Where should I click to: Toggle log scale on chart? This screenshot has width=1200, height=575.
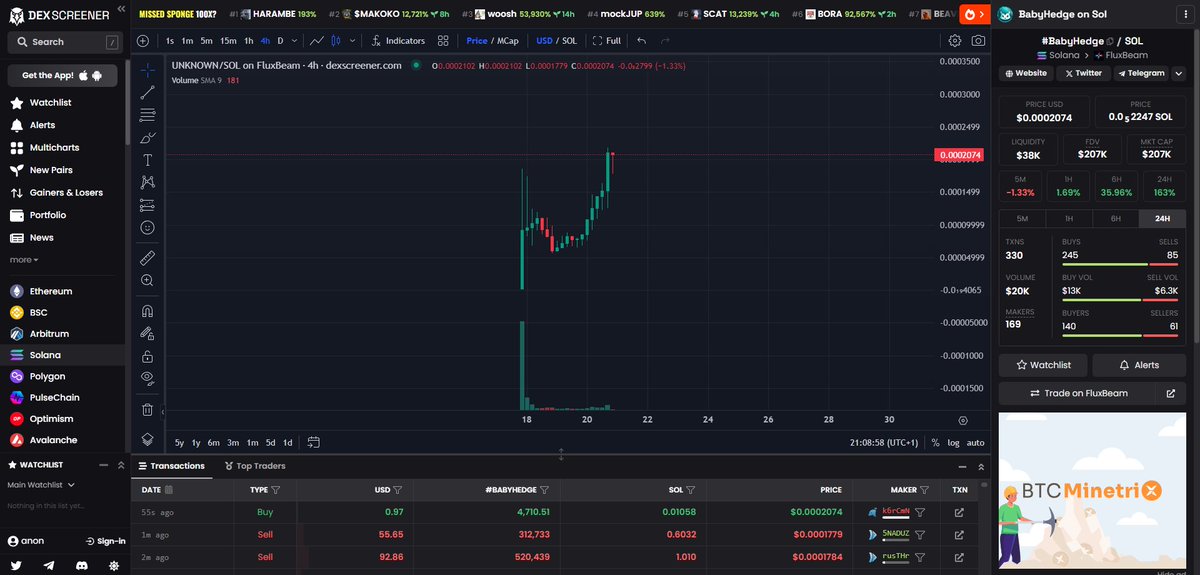[x=953, y=442]
